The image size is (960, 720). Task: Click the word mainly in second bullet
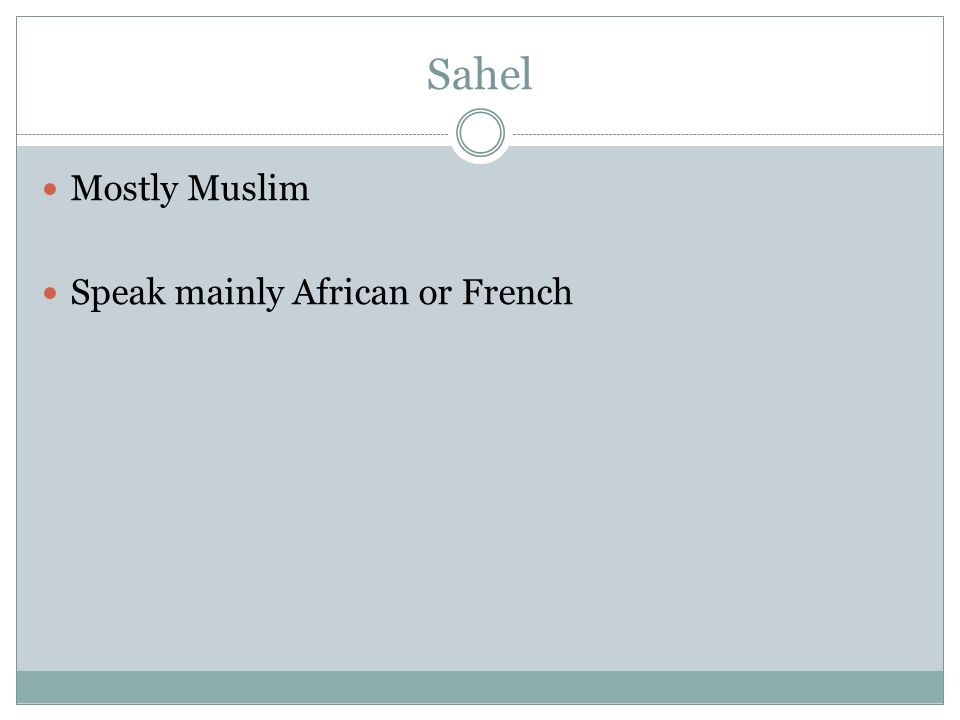[230, 293]
